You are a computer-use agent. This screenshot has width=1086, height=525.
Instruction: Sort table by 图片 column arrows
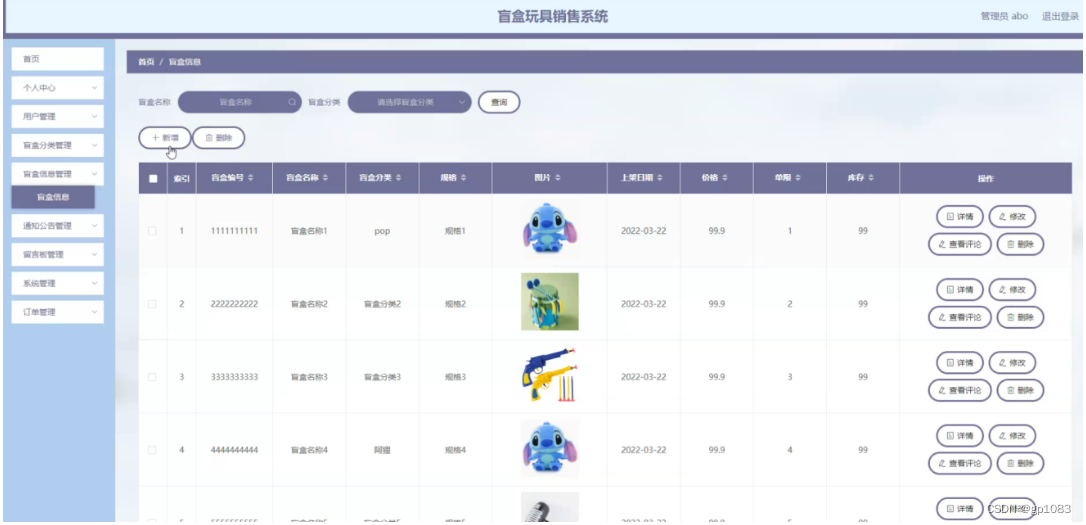pos(558,178)
